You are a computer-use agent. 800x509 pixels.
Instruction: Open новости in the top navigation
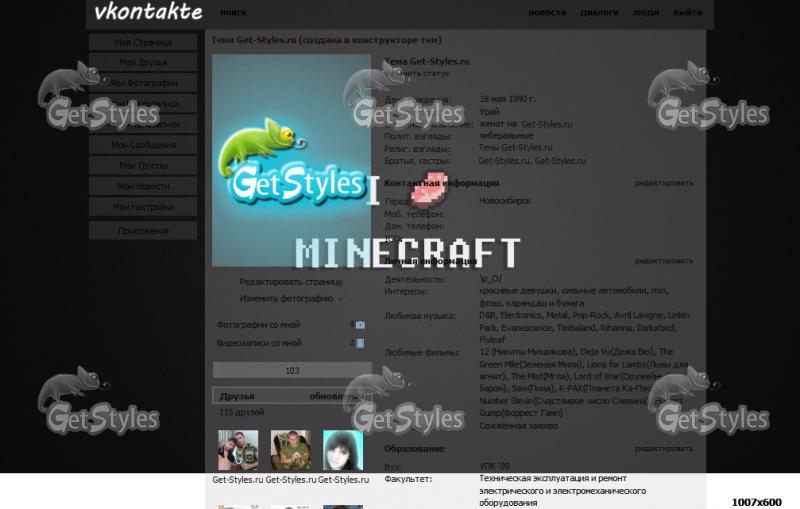coord(547,12)
